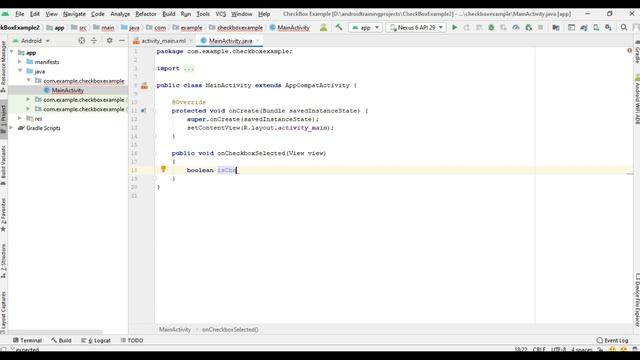This screenshot has width=640, height=360.
Task: Collapse the first com.example.checkboxexample package
Action: point(29,80)
